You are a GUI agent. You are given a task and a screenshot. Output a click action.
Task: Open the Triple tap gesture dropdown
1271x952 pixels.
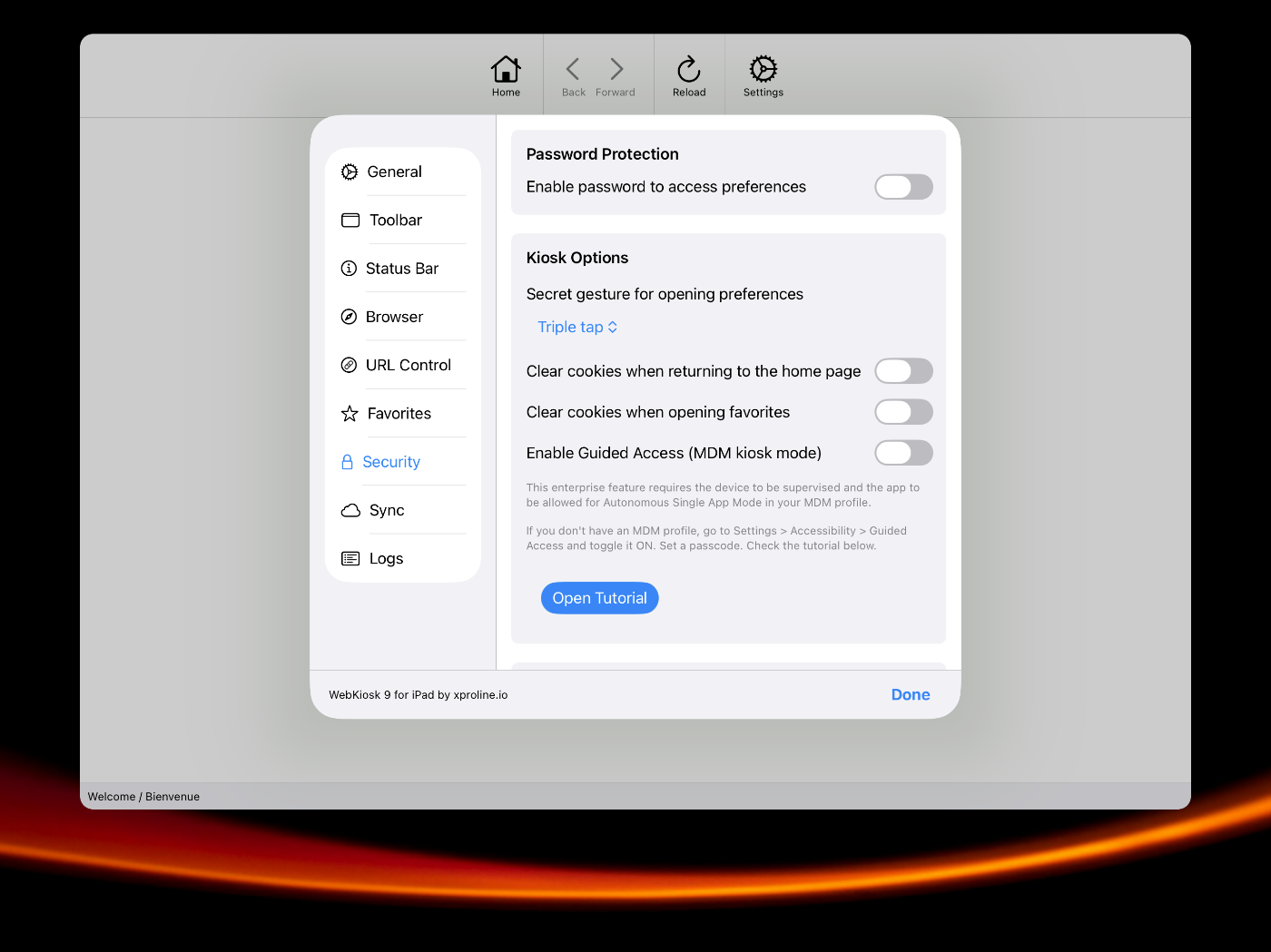(577, 328)
